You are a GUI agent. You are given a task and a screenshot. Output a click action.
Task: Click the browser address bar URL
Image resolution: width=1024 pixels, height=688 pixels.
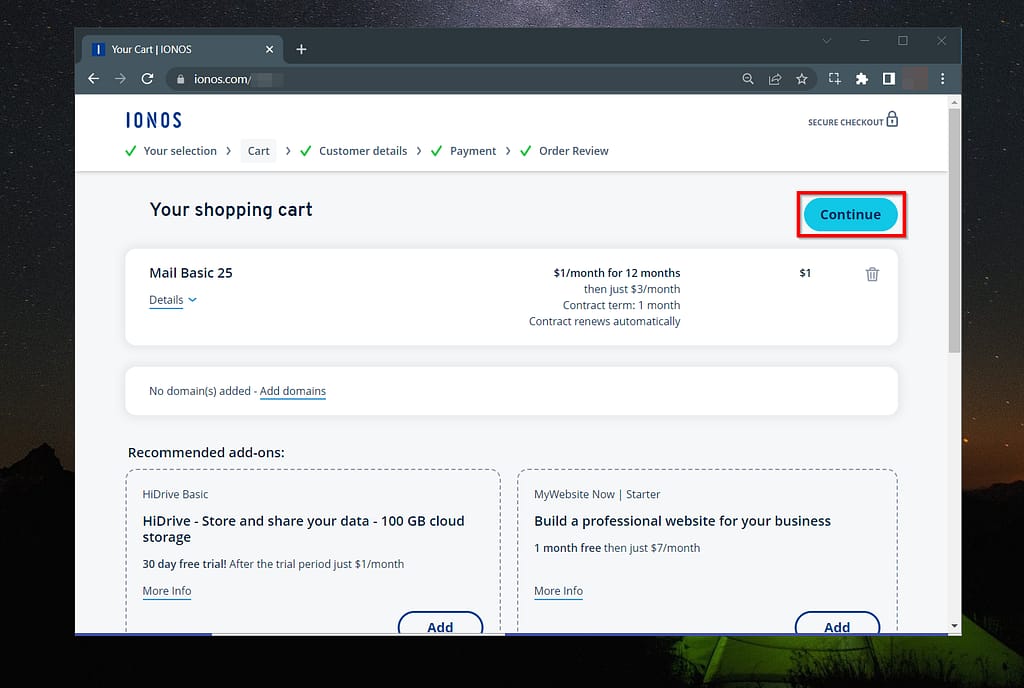[222, 79]
